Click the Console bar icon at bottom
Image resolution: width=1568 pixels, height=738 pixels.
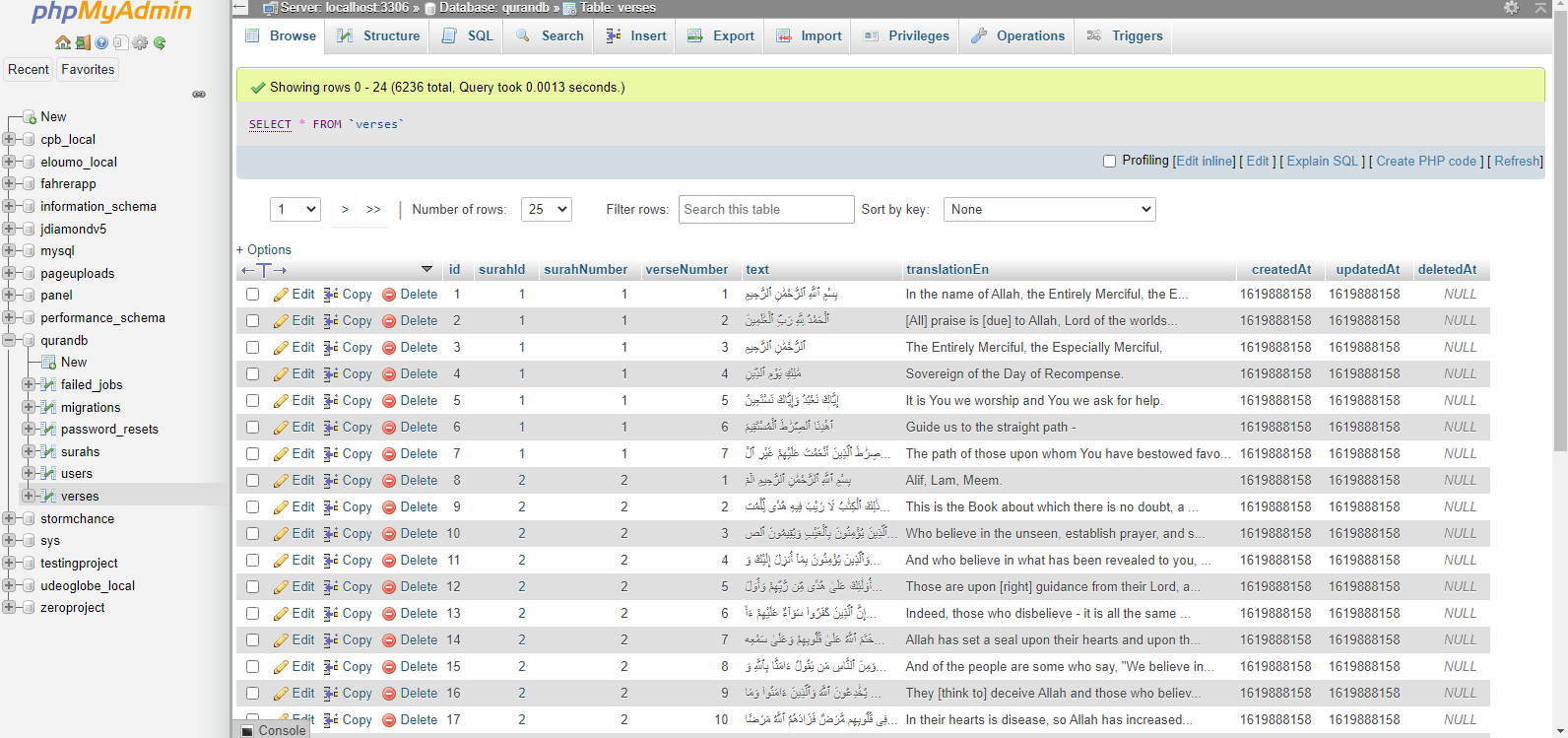248,730
